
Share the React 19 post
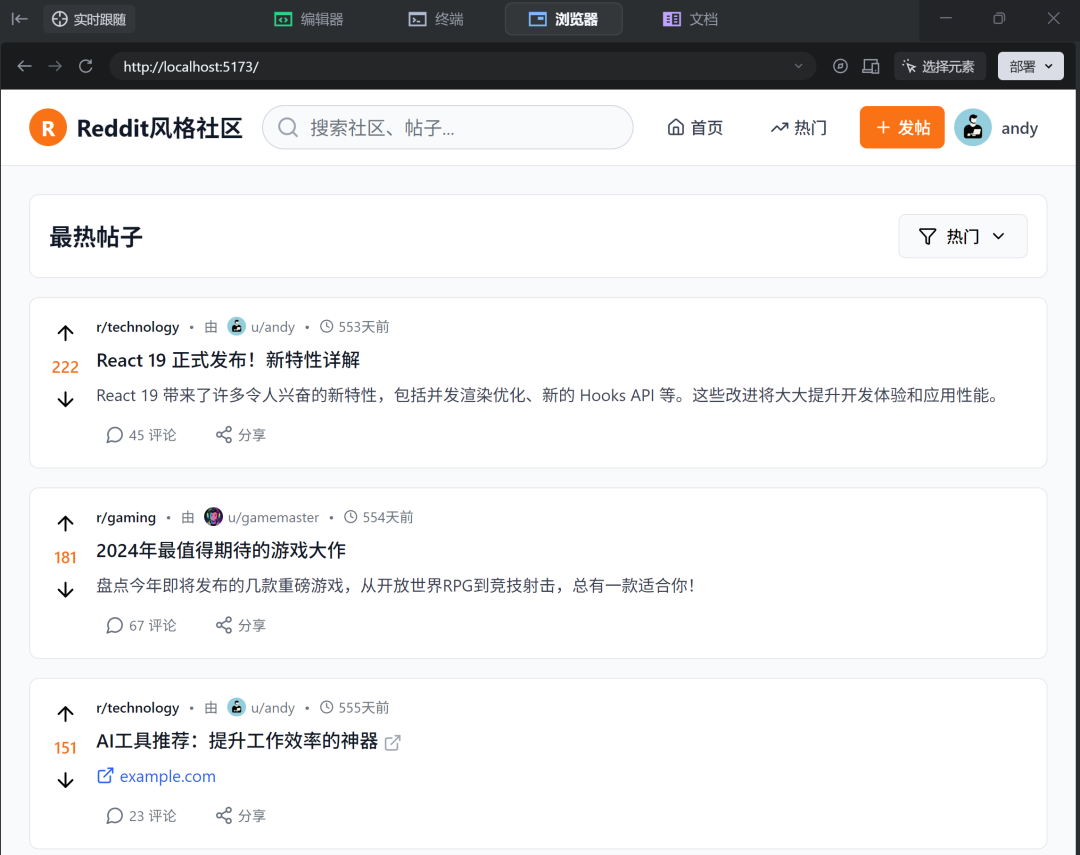click(240, 435)
